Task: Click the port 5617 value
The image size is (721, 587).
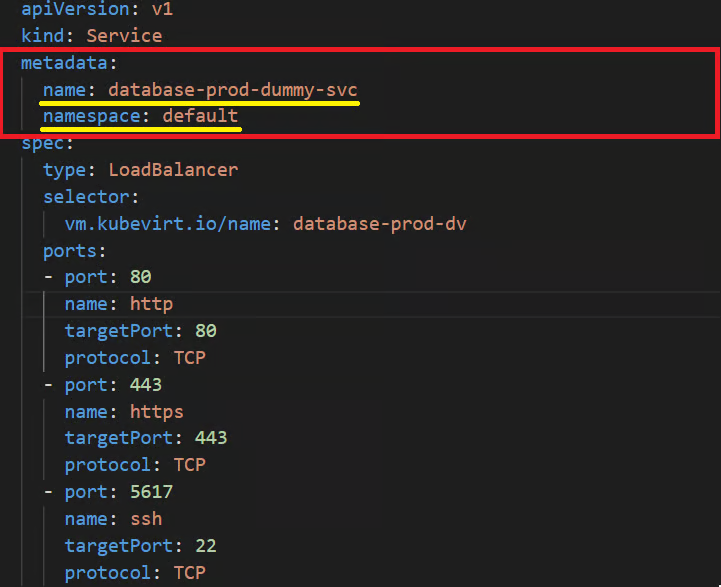Action: [151, 492]
